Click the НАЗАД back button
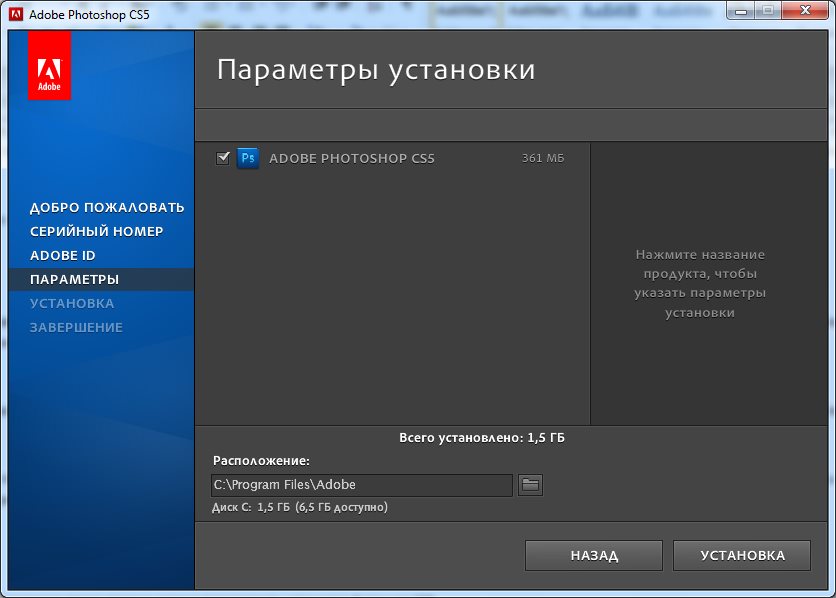Viewport: 836px width, 598px height. [x=593, y=555]
